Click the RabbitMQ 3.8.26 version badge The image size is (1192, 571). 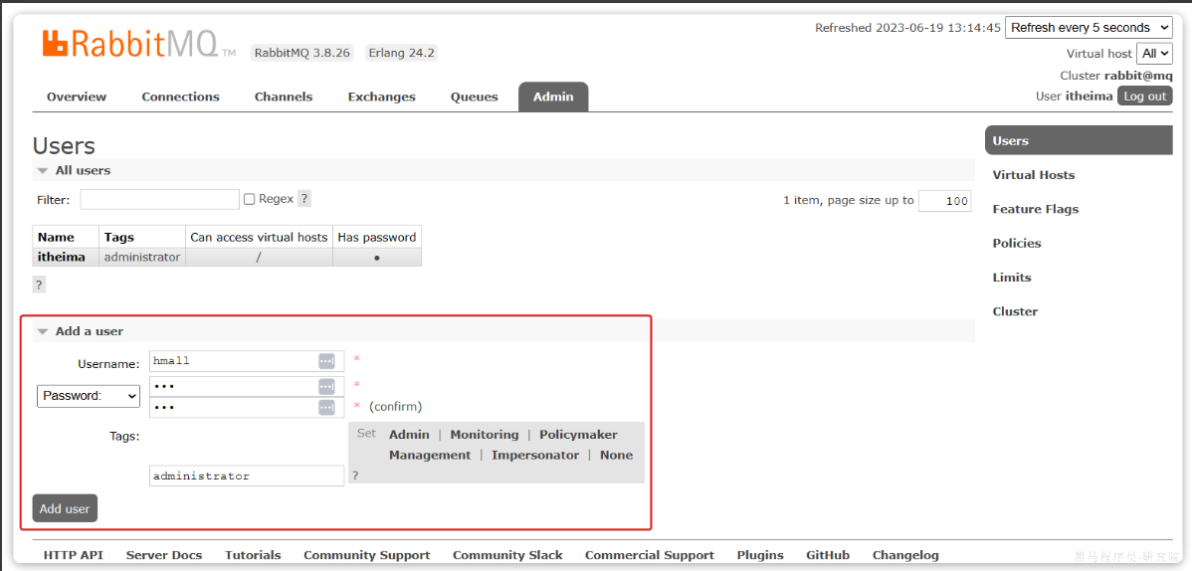tap(302, 53)
